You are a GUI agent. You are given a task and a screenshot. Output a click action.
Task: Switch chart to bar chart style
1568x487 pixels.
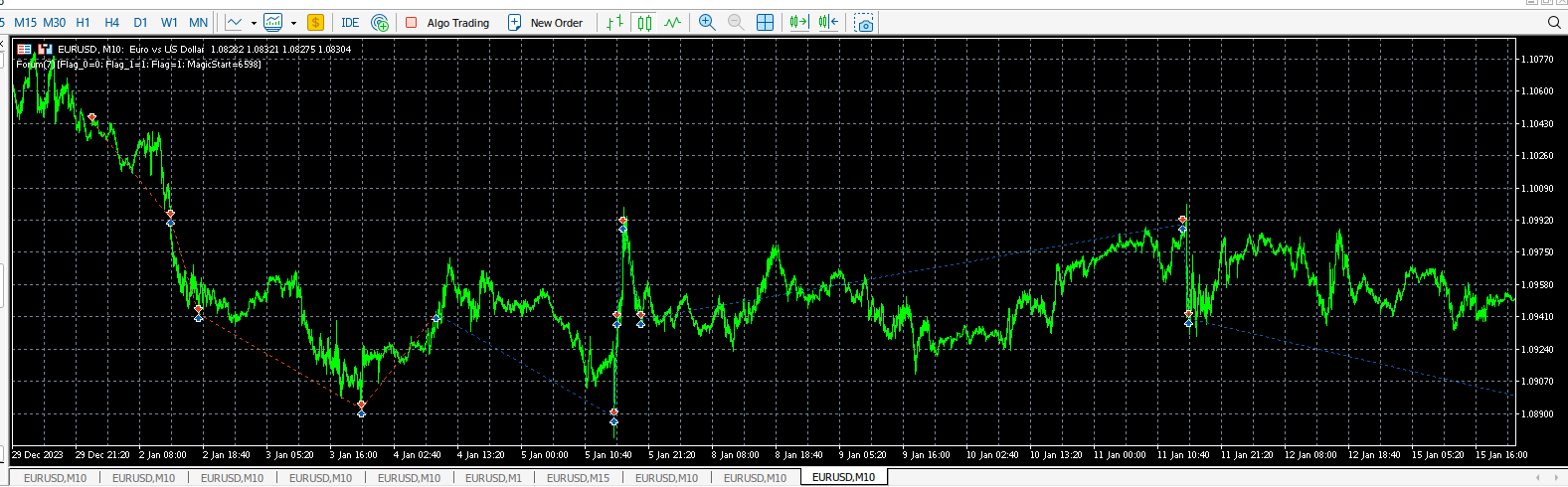pyautogui.click(x=615, y=22)
